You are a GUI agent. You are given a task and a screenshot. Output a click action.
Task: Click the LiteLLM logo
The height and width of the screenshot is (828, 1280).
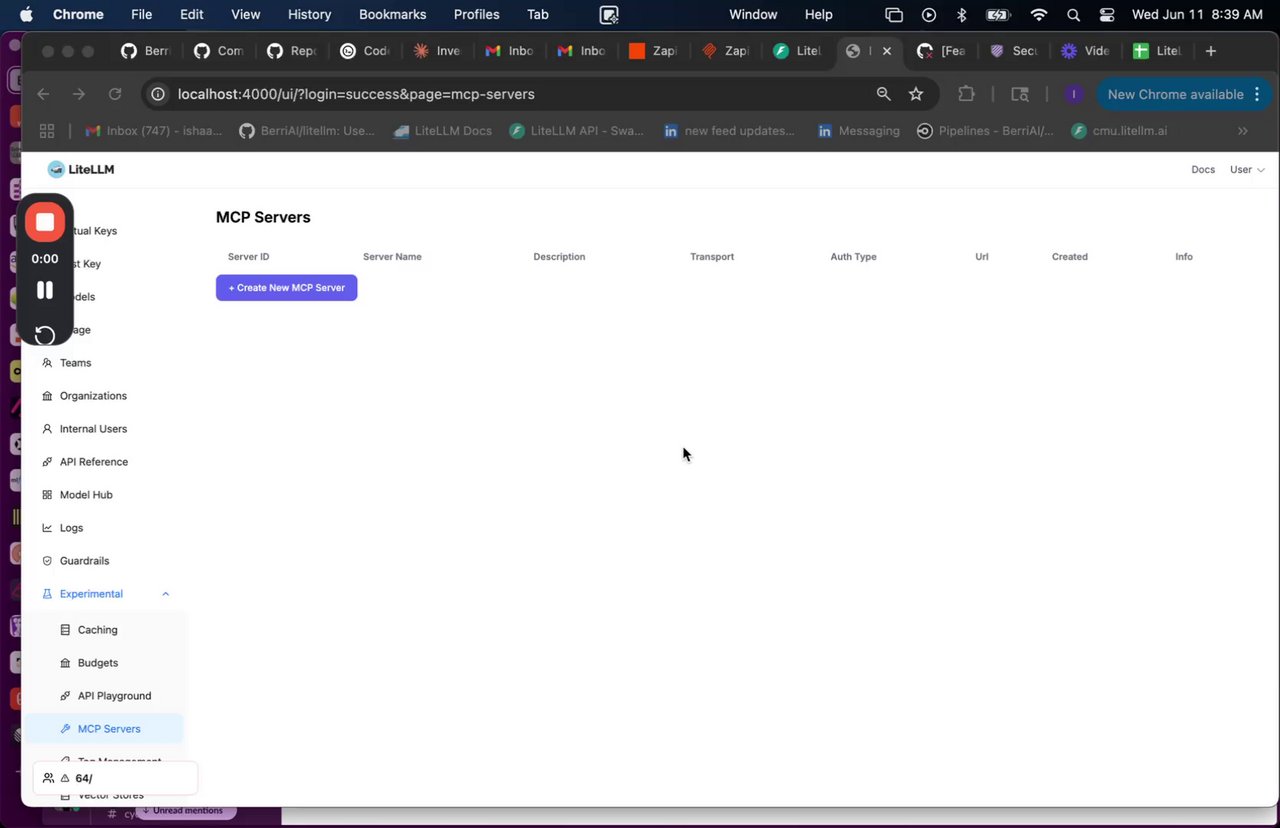point(81,170)
